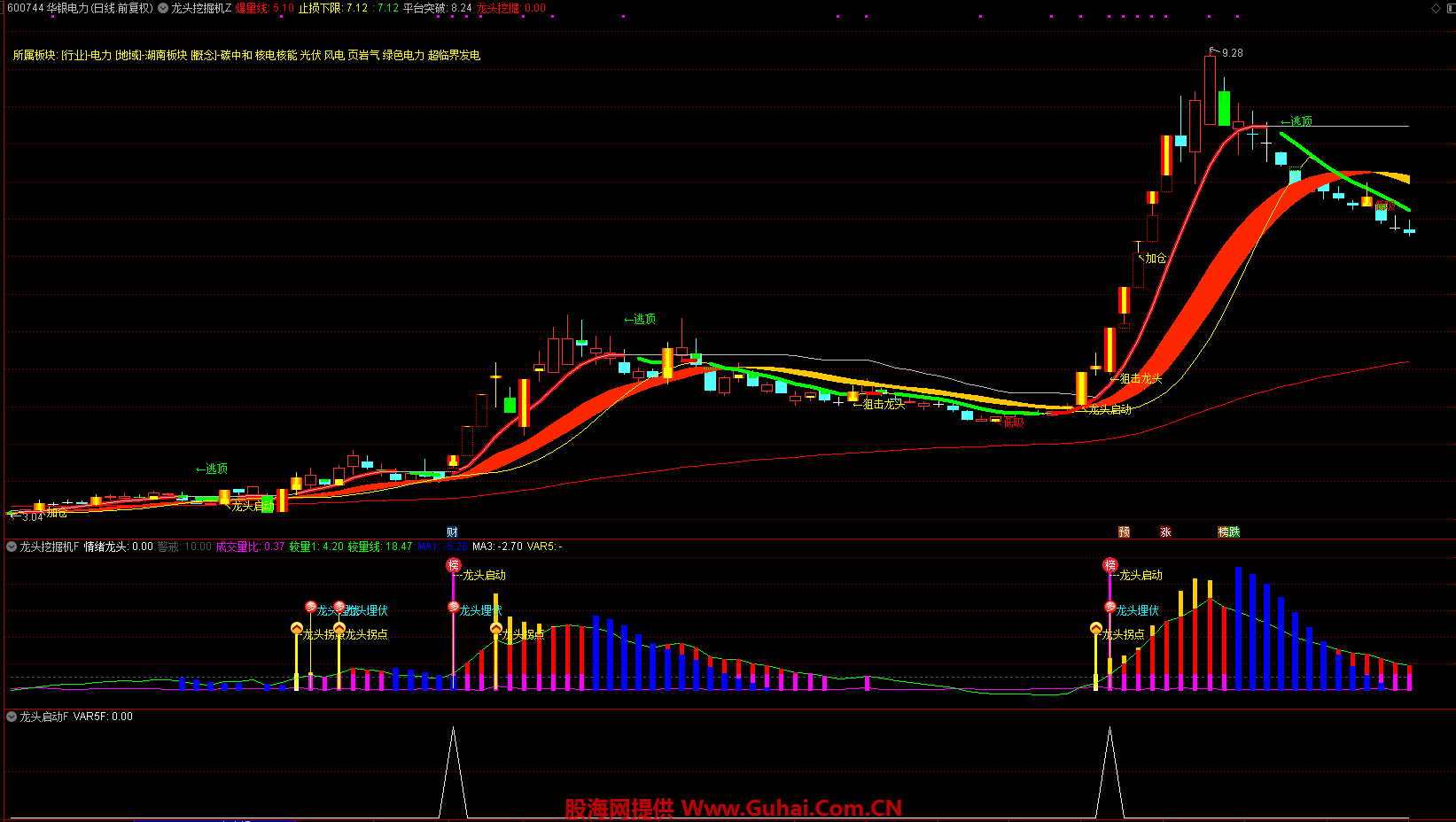Click the second yellow arrow 龙头拐点 icon
1456x822 pixels.
coord(339,628)
